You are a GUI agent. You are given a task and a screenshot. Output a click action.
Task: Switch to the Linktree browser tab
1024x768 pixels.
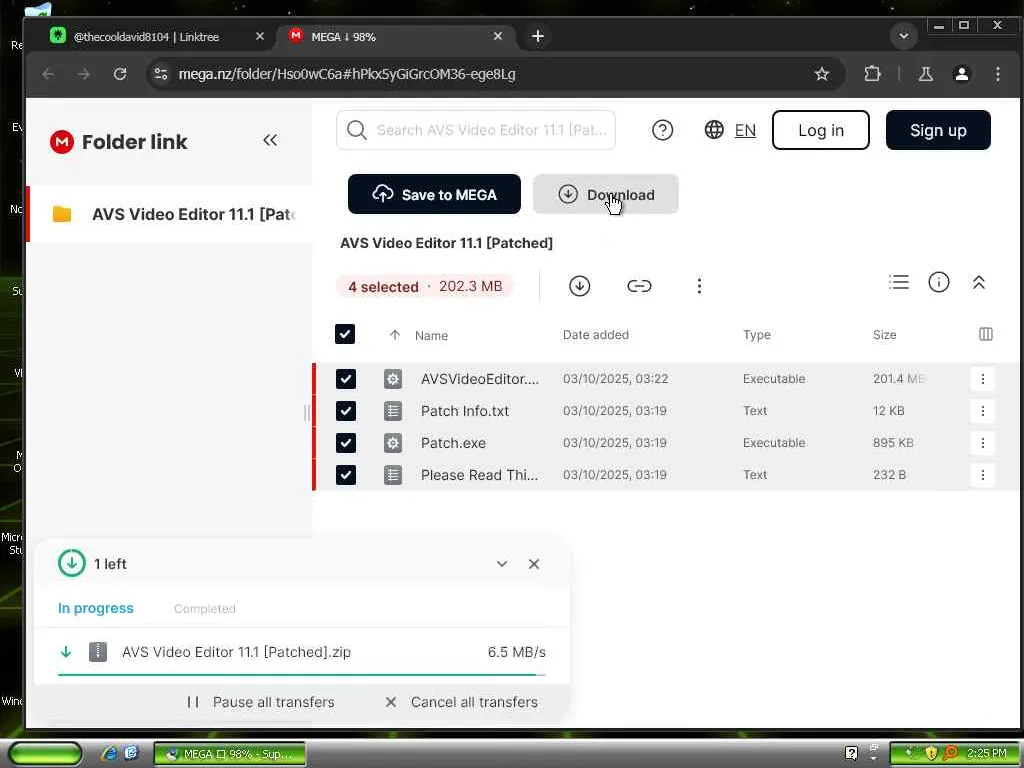pos(158,37)
